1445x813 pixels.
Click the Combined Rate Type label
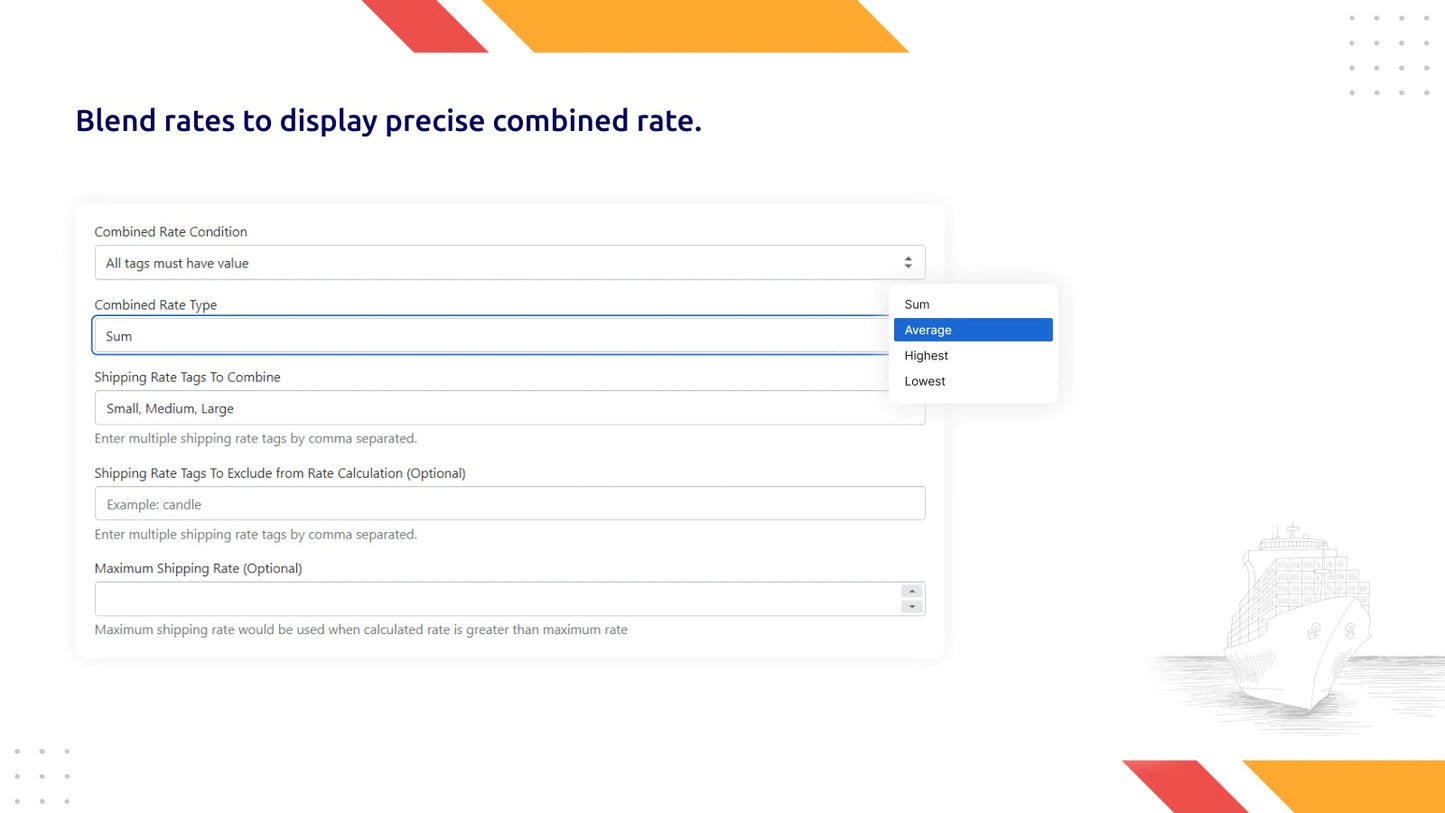[x=155, y=304]
